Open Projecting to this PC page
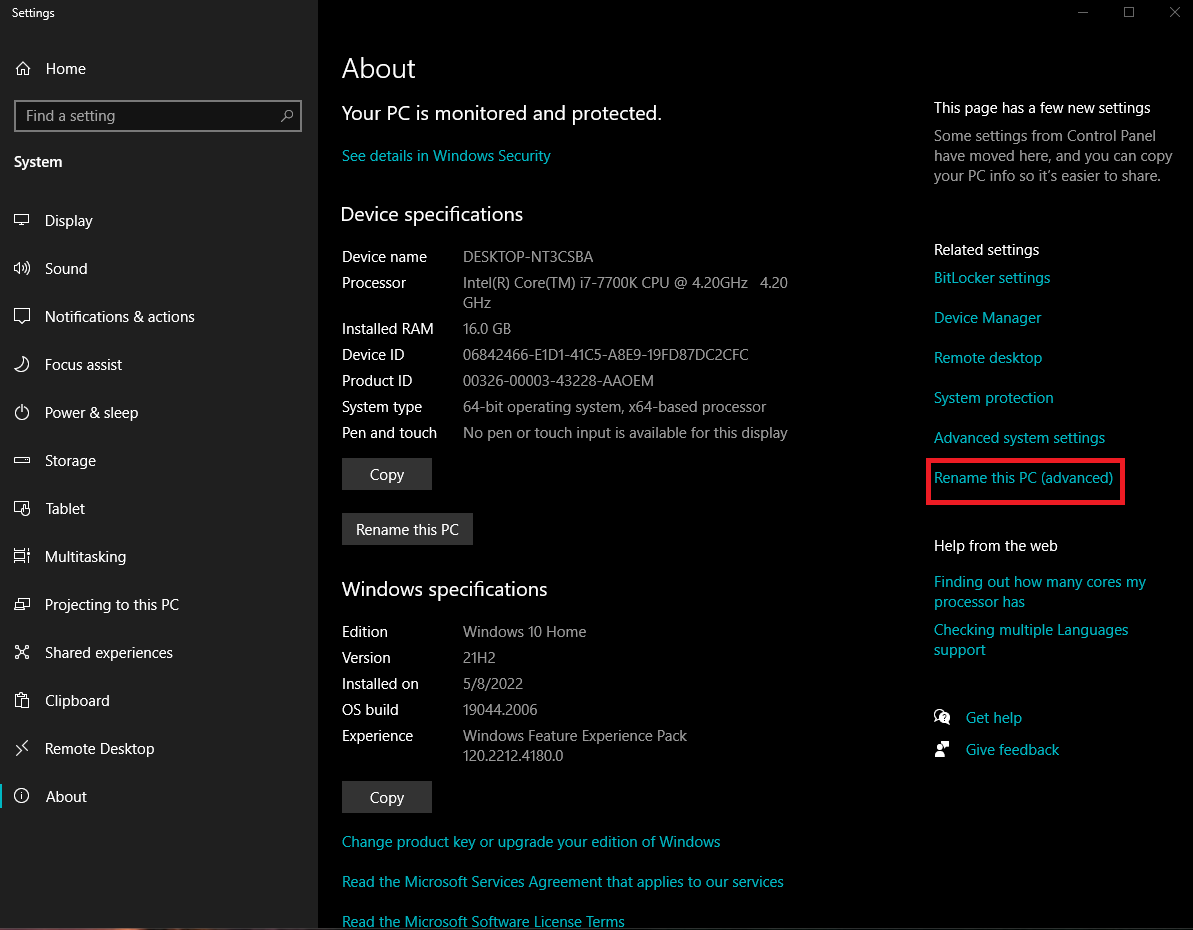 [x=111, y=605]
